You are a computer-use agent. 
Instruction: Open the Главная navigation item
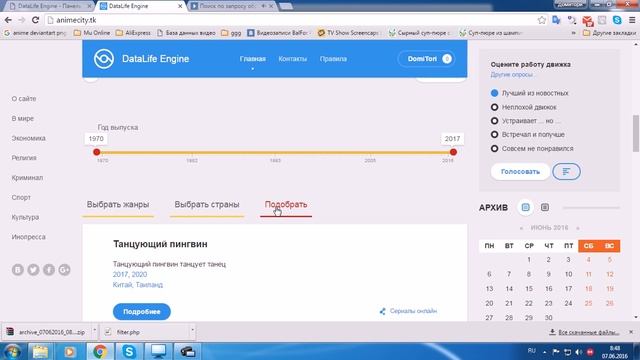click(x=253, y=59)
